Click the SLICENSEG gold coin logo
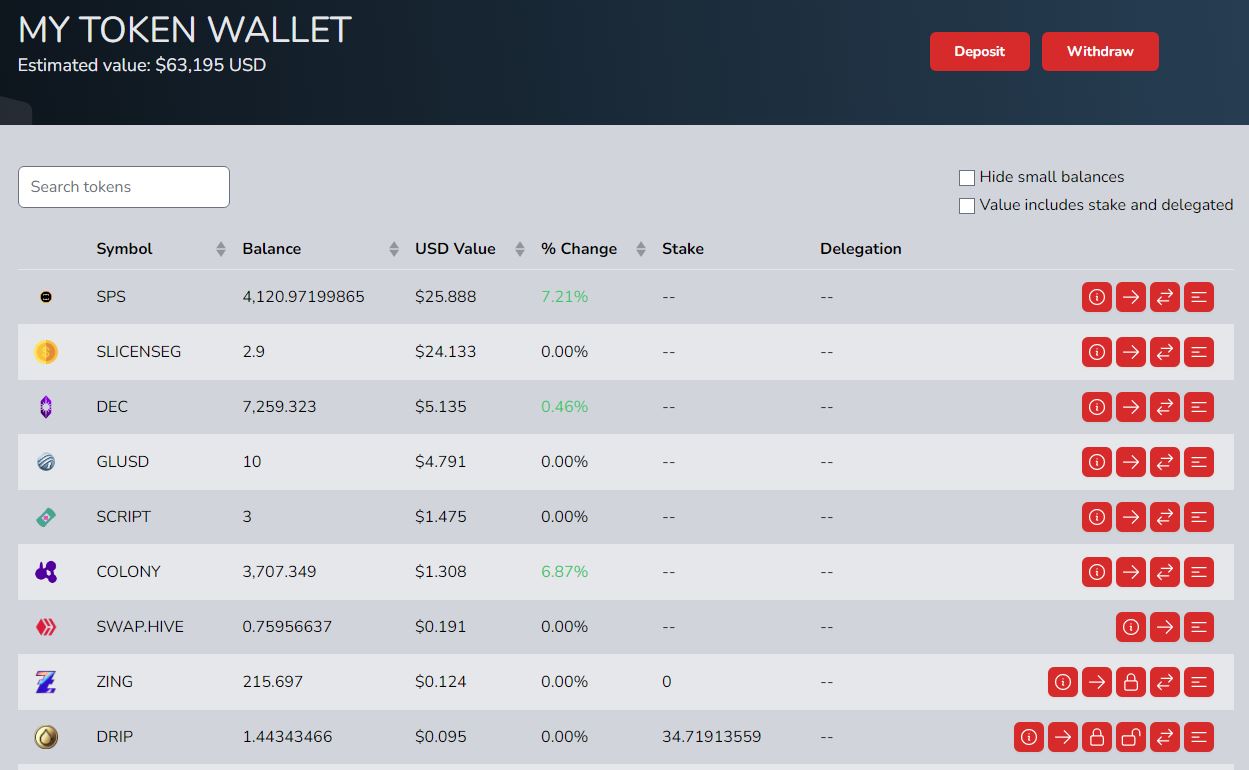Screen dimensions: 1249x770 click(46, 352)
